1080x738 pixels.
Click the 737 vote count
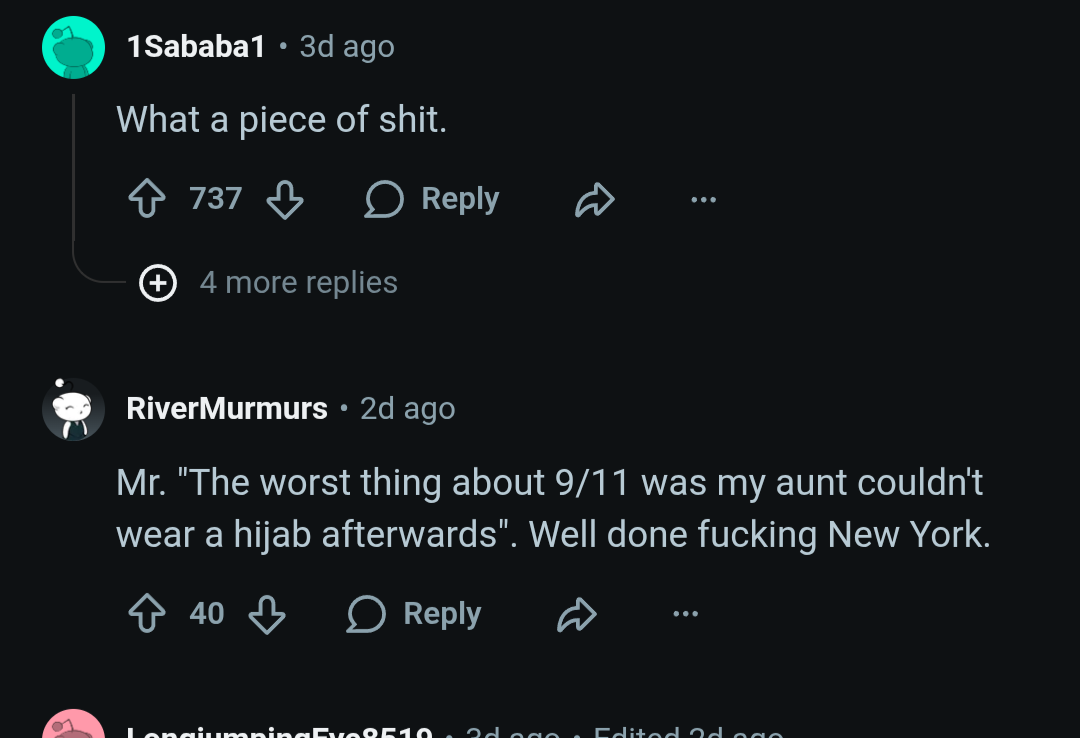click(x=216, y=199)
